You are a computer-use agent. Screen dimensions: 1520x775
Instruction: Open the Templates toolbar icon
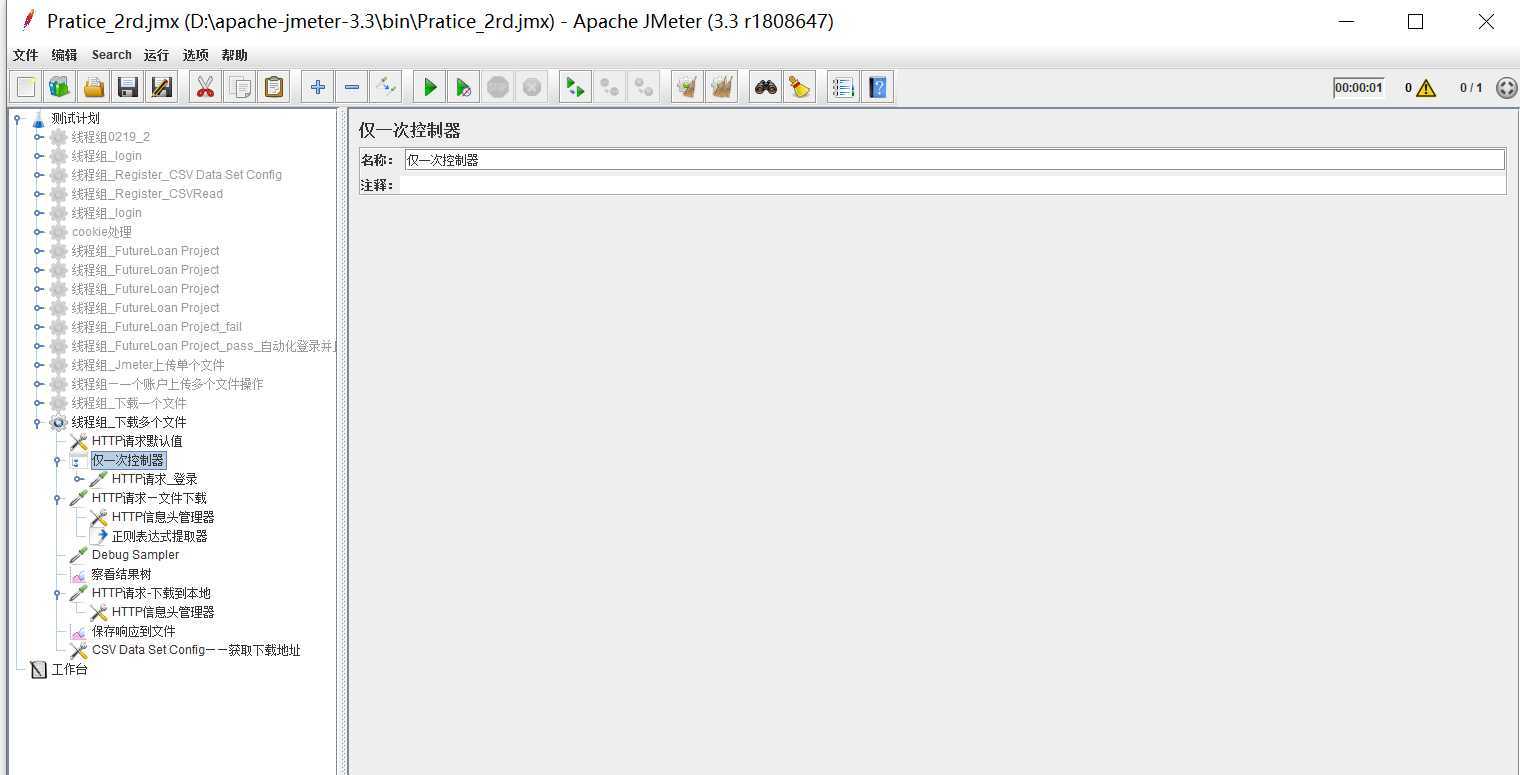pos(59,87)
